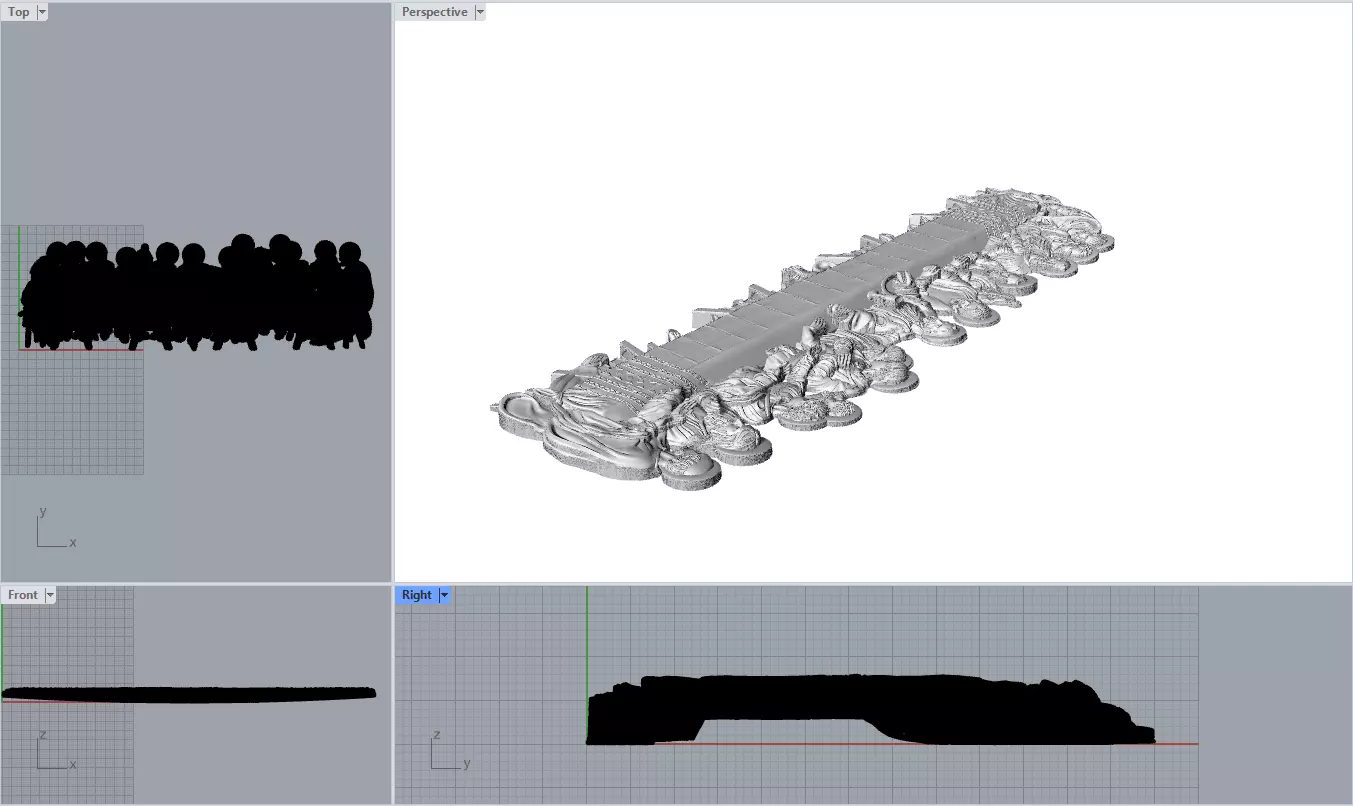Open the Right viewport dropdown arrow

click(445, 595)
